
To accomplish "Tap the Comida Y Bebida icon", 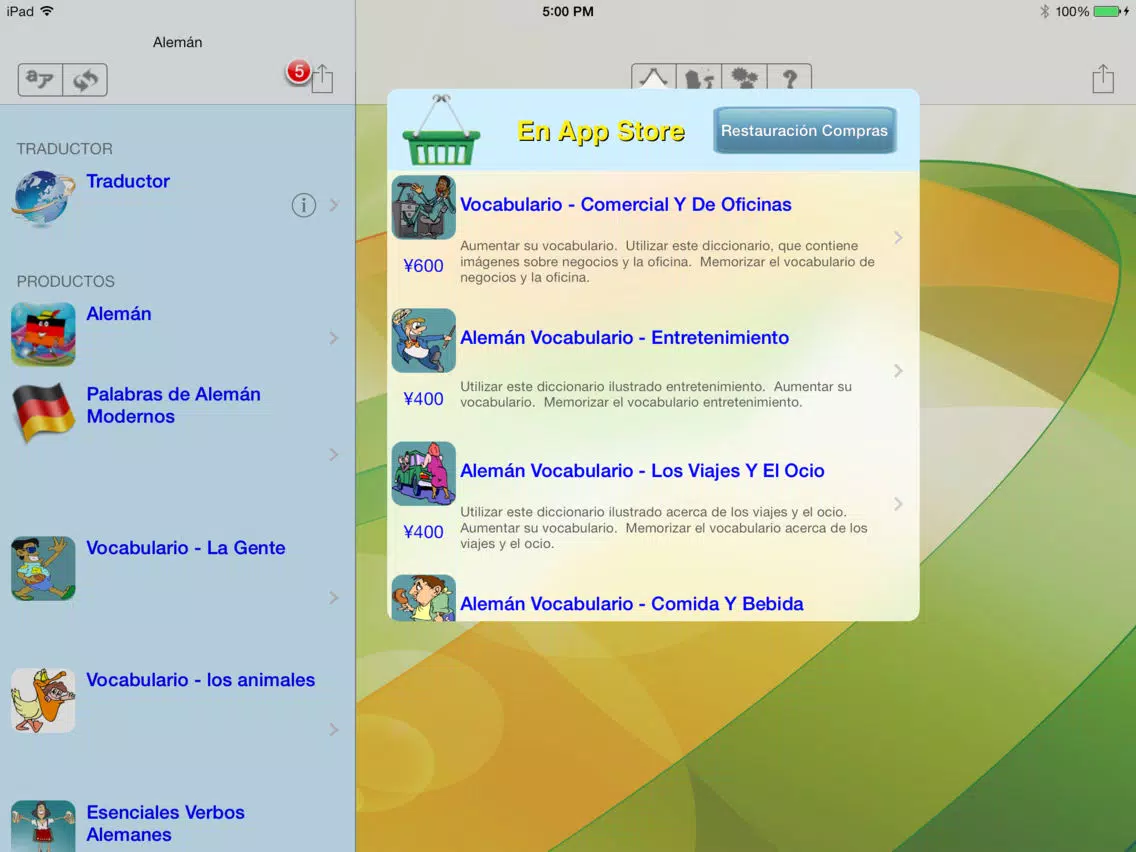I will [424, 598].
